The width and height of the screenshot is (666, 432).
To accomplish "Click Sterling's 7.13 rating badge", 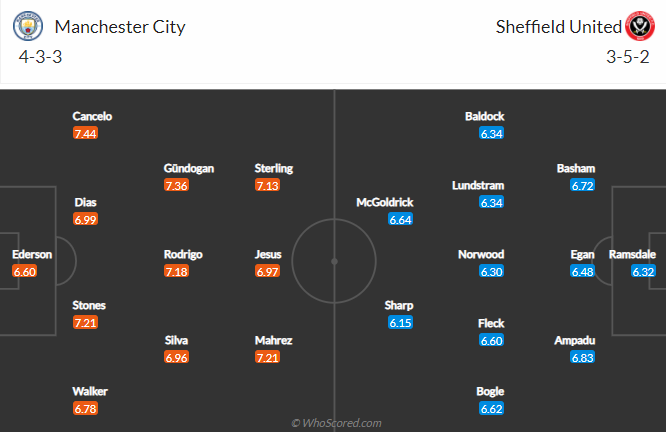I will tap(268, 186).
